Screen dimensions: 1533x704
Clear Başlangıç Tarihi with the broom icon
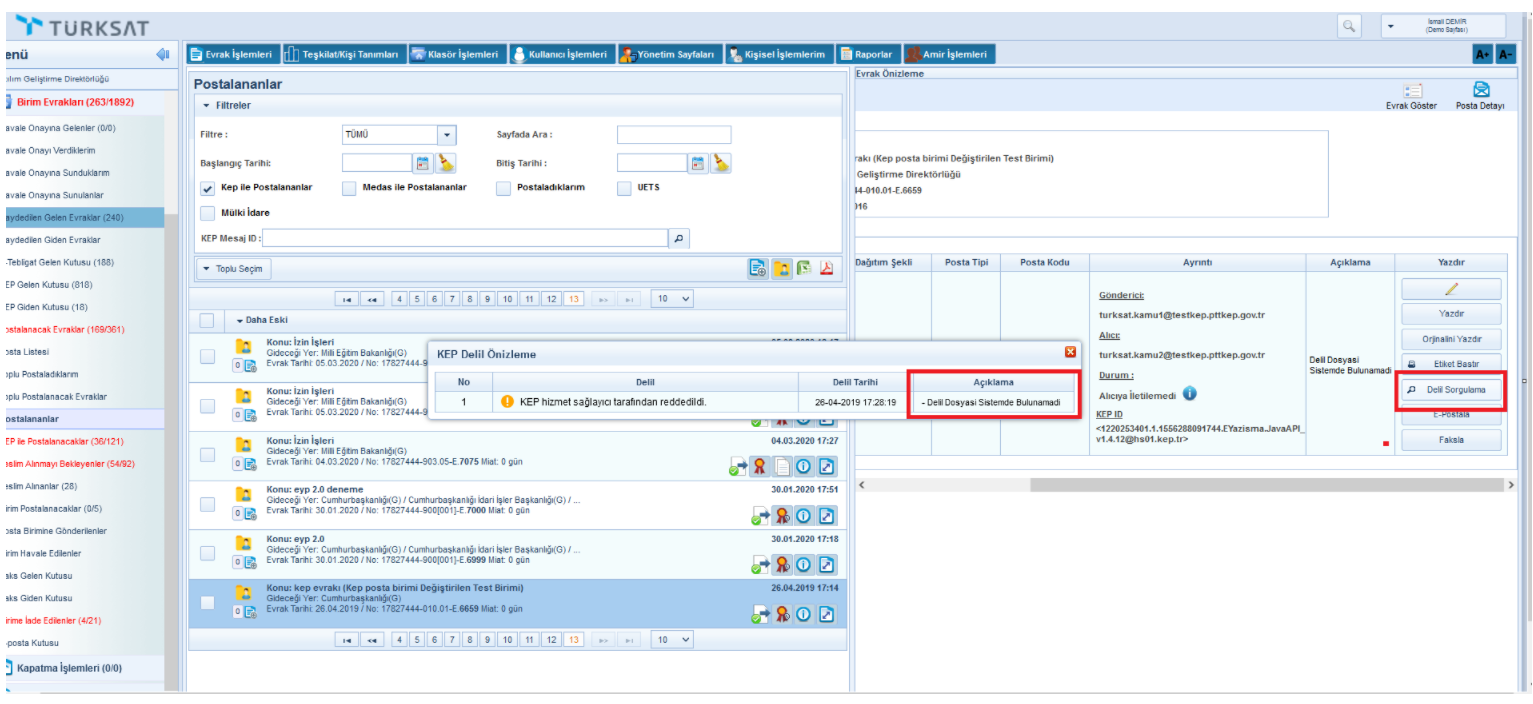tap(446, 163)
